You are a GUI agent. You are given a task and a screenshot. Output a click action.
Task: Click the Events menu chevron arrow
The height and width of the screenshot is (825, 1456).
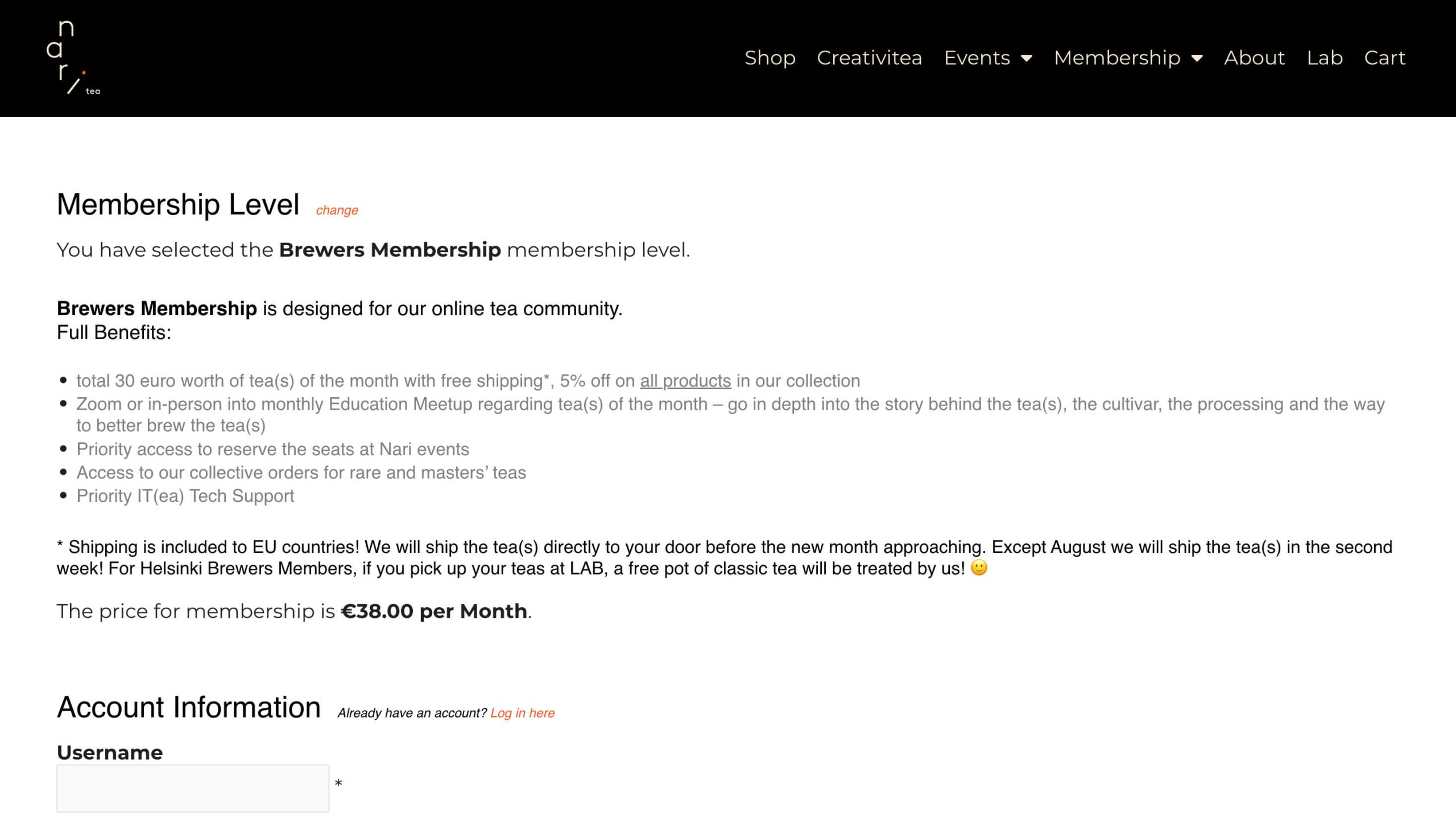[x=1028, y=58]
